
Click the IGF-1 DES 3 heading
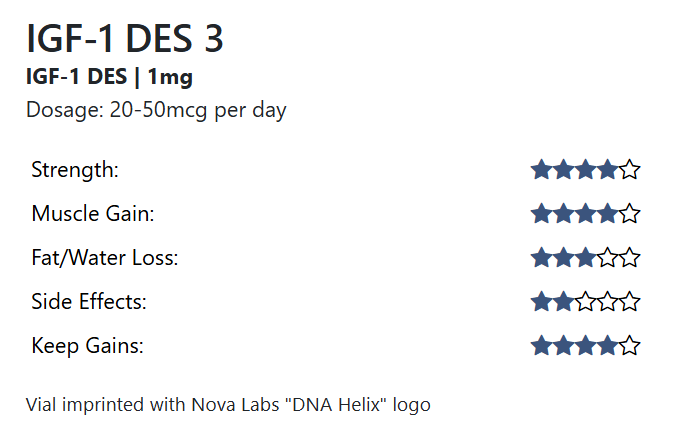[x=125, y=39]
